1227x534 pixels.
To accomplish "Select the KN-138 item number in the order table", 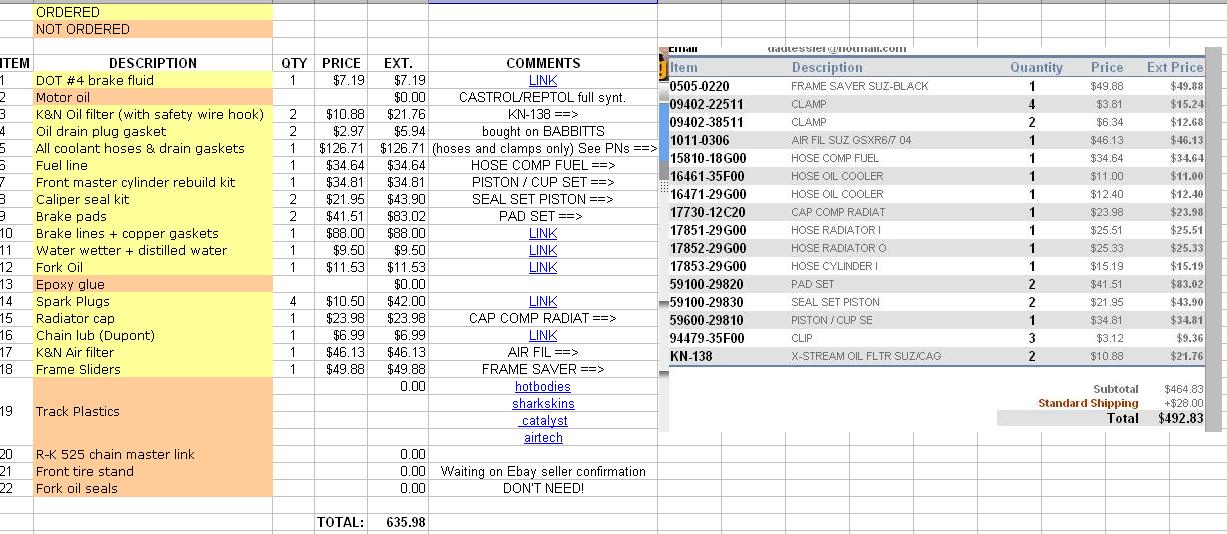I will [x=692, y=356].
